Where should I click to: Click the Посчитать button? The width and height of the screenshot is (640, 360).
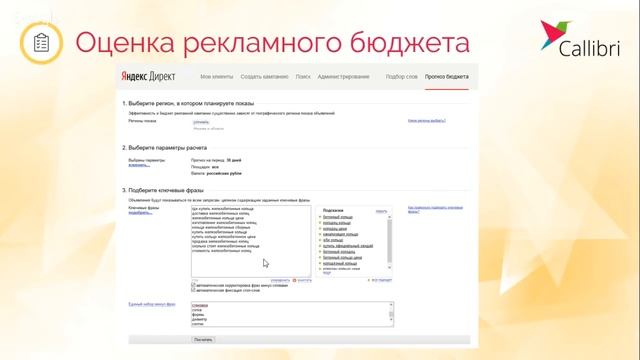pos(203,340)
